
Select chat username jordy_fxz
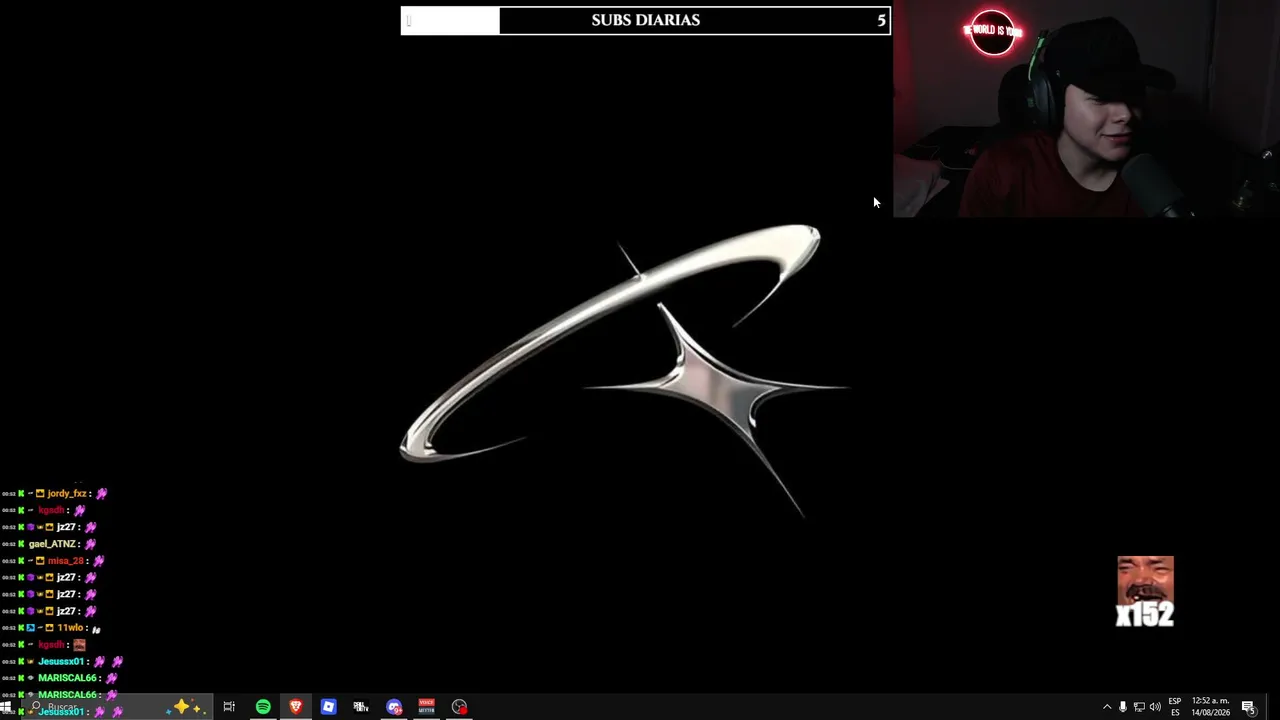[67, 493]
